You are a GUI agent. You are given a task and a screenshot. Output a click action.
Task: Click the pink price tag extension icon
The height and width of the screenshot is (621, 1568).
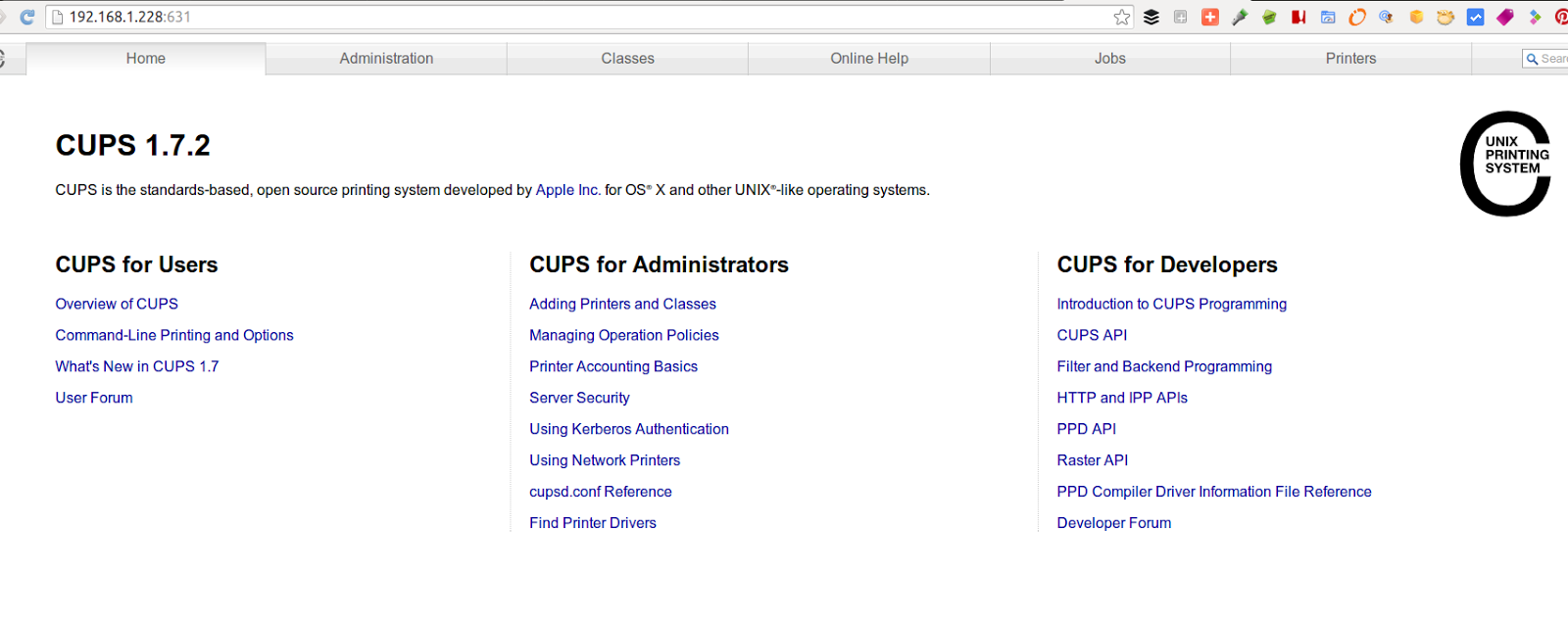point(1505,17)
